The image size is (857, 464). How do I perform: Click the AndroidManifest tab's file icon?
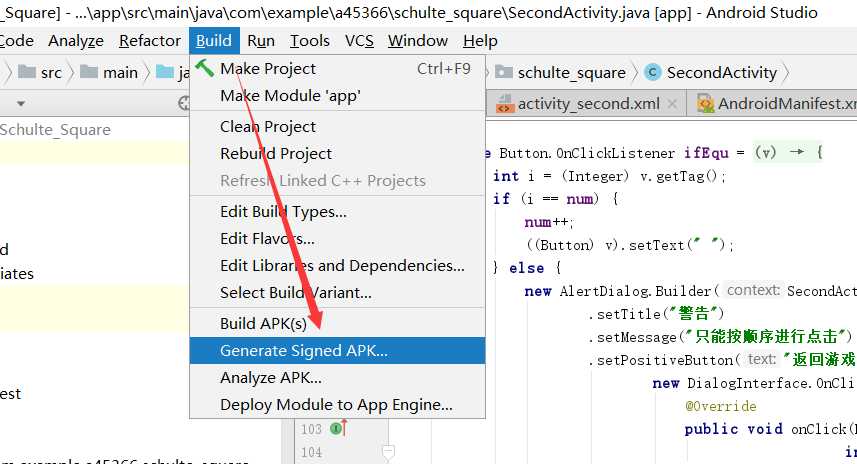click(704, 104)
